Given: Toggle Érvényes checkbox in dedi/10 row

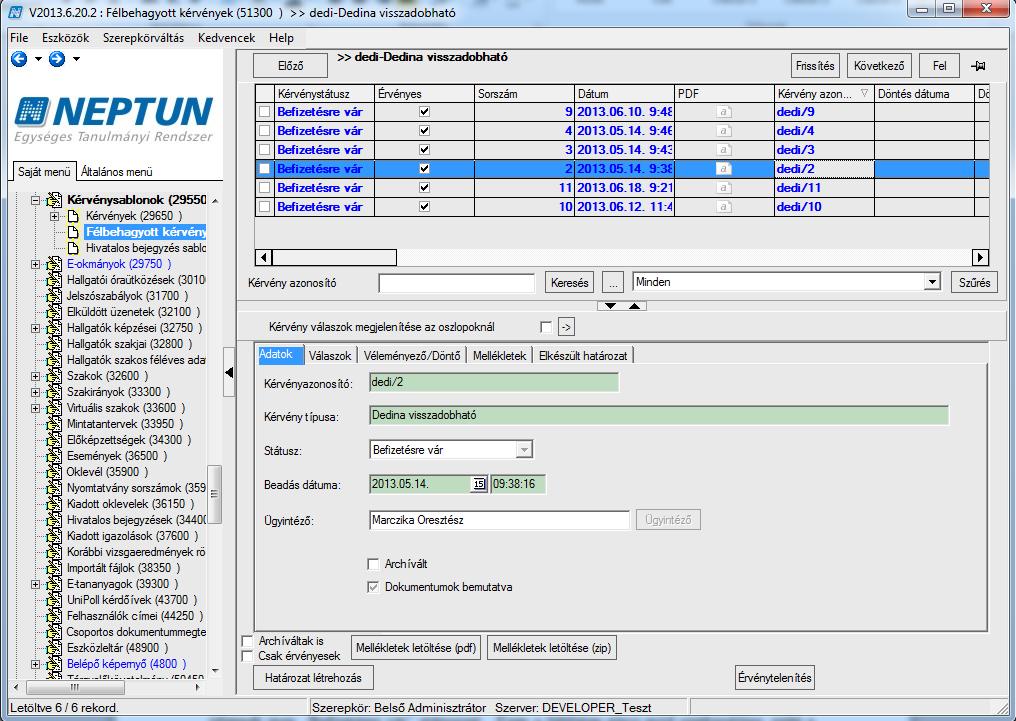Looking at the screenshot, I should [424, 207].
